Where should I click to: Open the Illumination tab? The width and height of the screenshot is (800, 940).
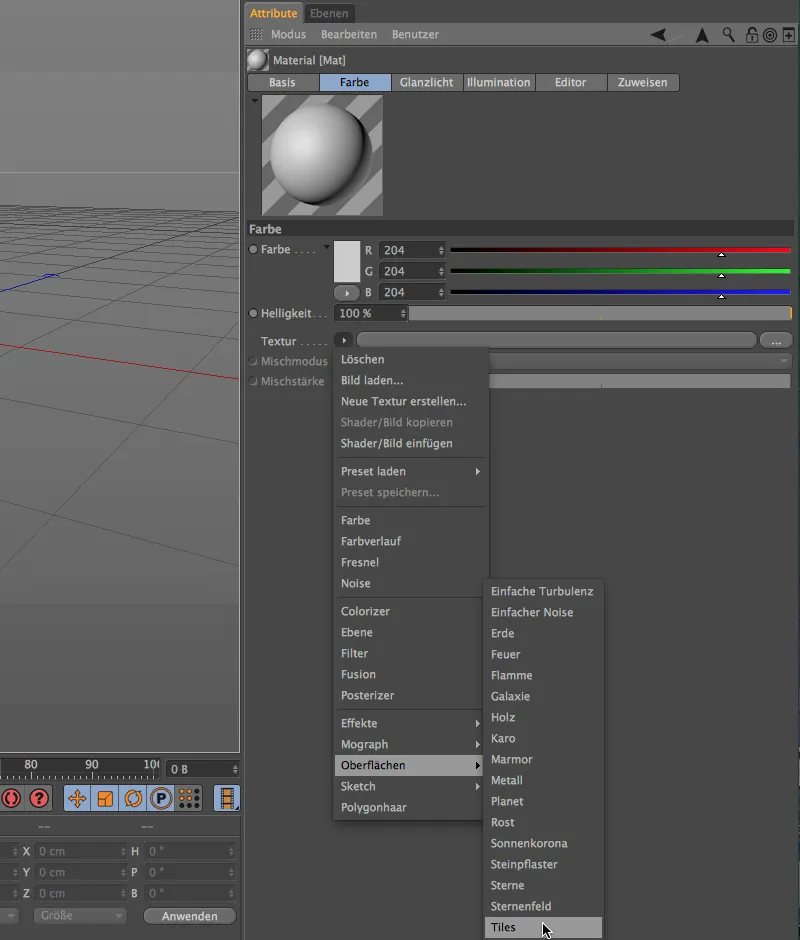pyautogui.click(x=499, y=82)
